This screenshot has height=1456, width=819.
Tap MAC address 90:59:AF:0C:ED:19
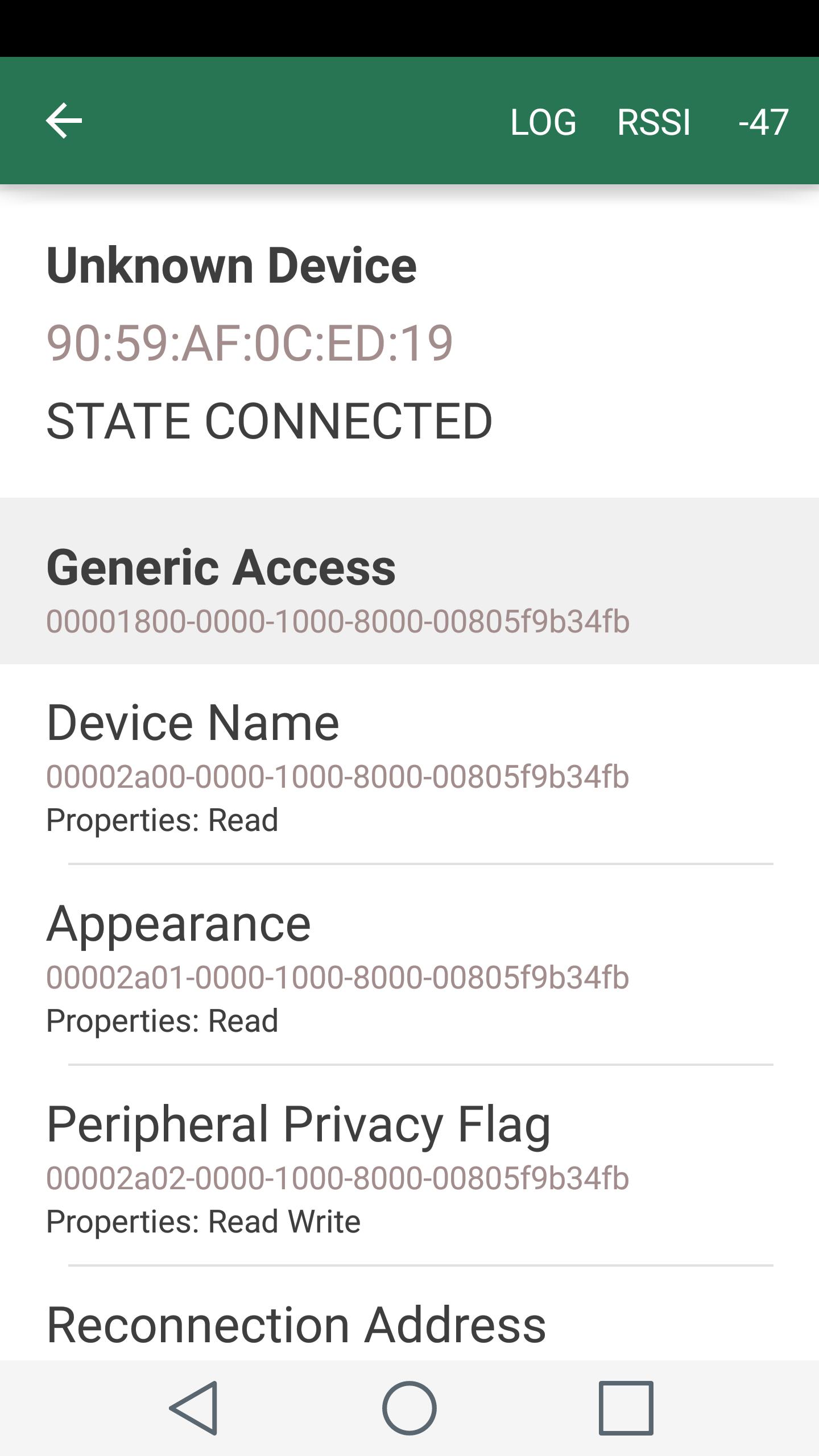pyautogui.click(x=249, y=343)
